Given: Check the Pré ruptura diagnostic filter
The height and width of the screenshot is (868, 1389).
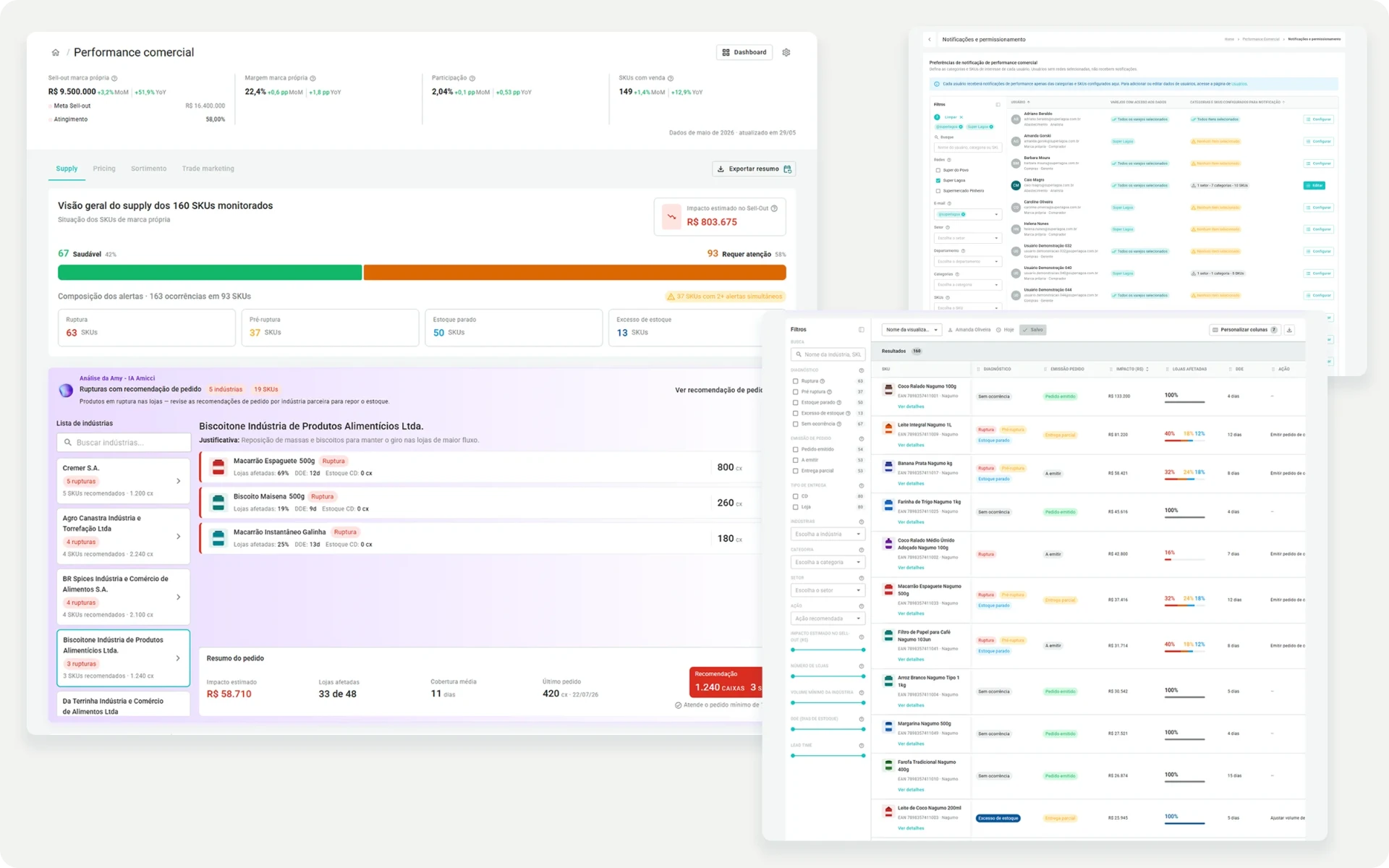Looking at the screenshot, I should coord(795,392).
